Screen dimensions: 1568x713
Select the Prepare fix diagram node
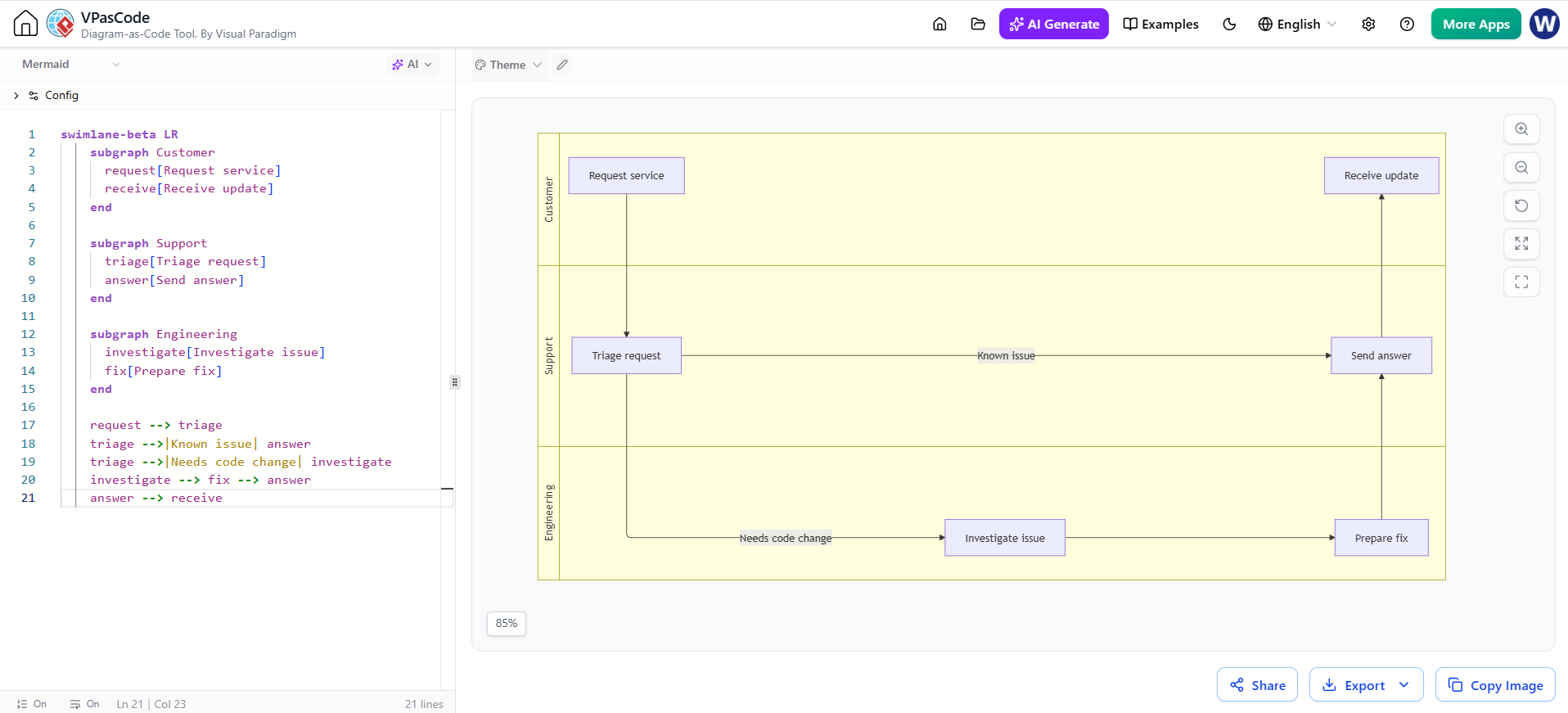(1381, 538)
